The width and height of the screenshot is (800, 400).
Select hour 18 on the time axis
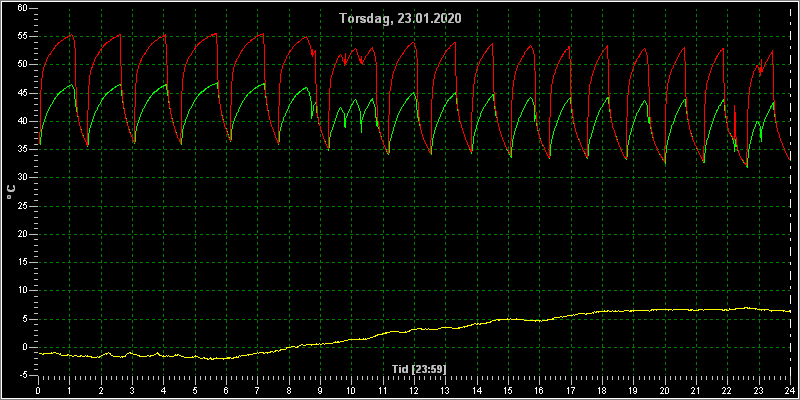pyautogui.click(x=602, y=390)
